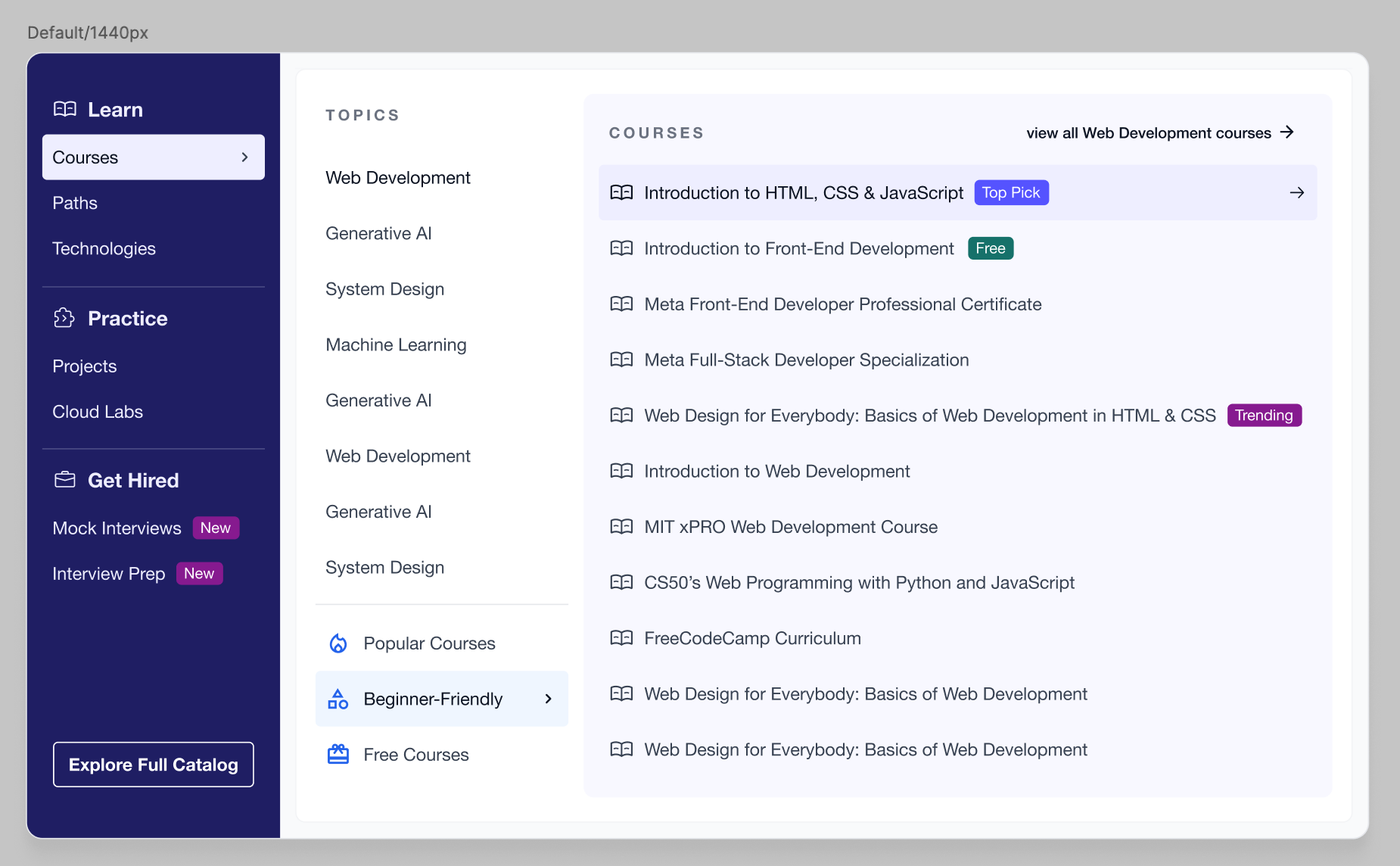Open Projects under Practice

[85, 366]
